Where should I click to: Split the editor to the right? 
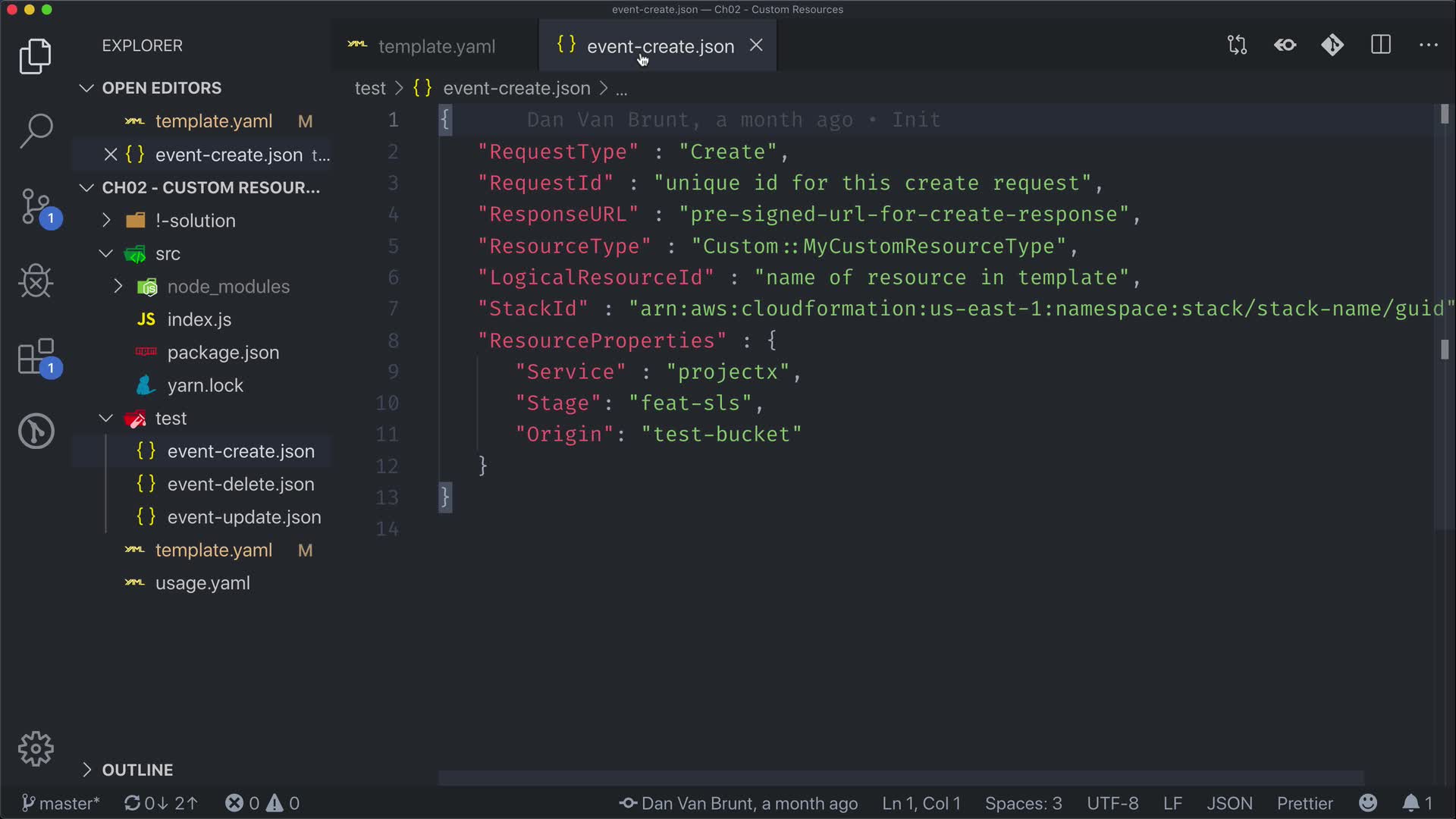1381,45
